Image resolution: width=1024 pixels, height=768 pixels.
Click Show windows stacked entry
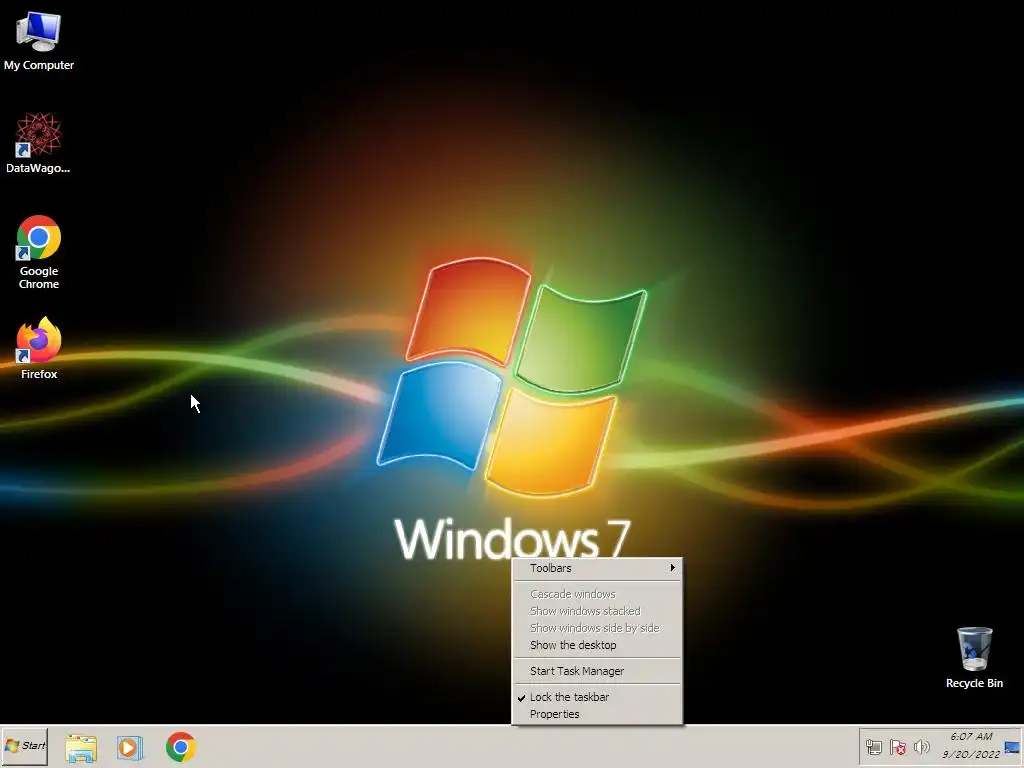(598, 611)
